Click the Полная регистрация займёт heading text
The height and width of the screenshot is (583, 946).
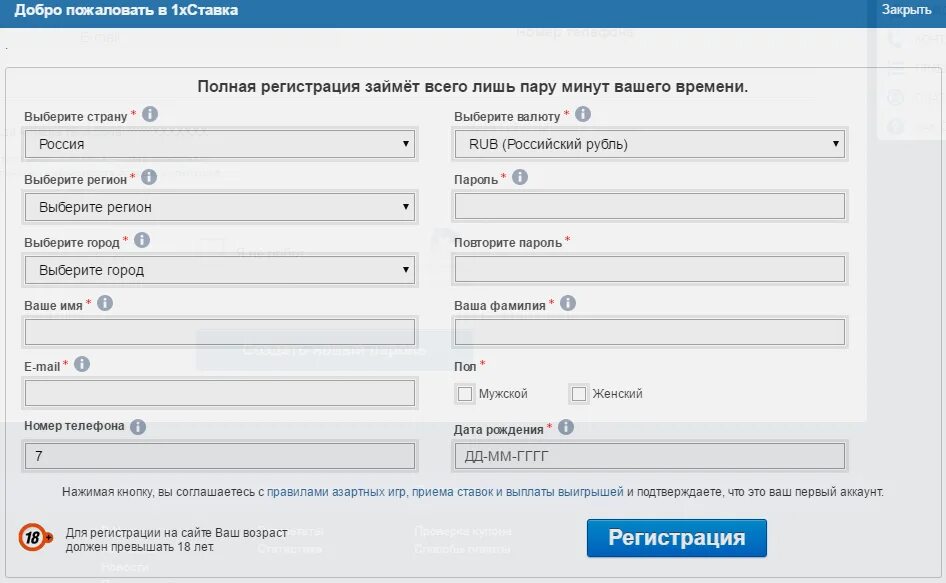tap(472, 86)
